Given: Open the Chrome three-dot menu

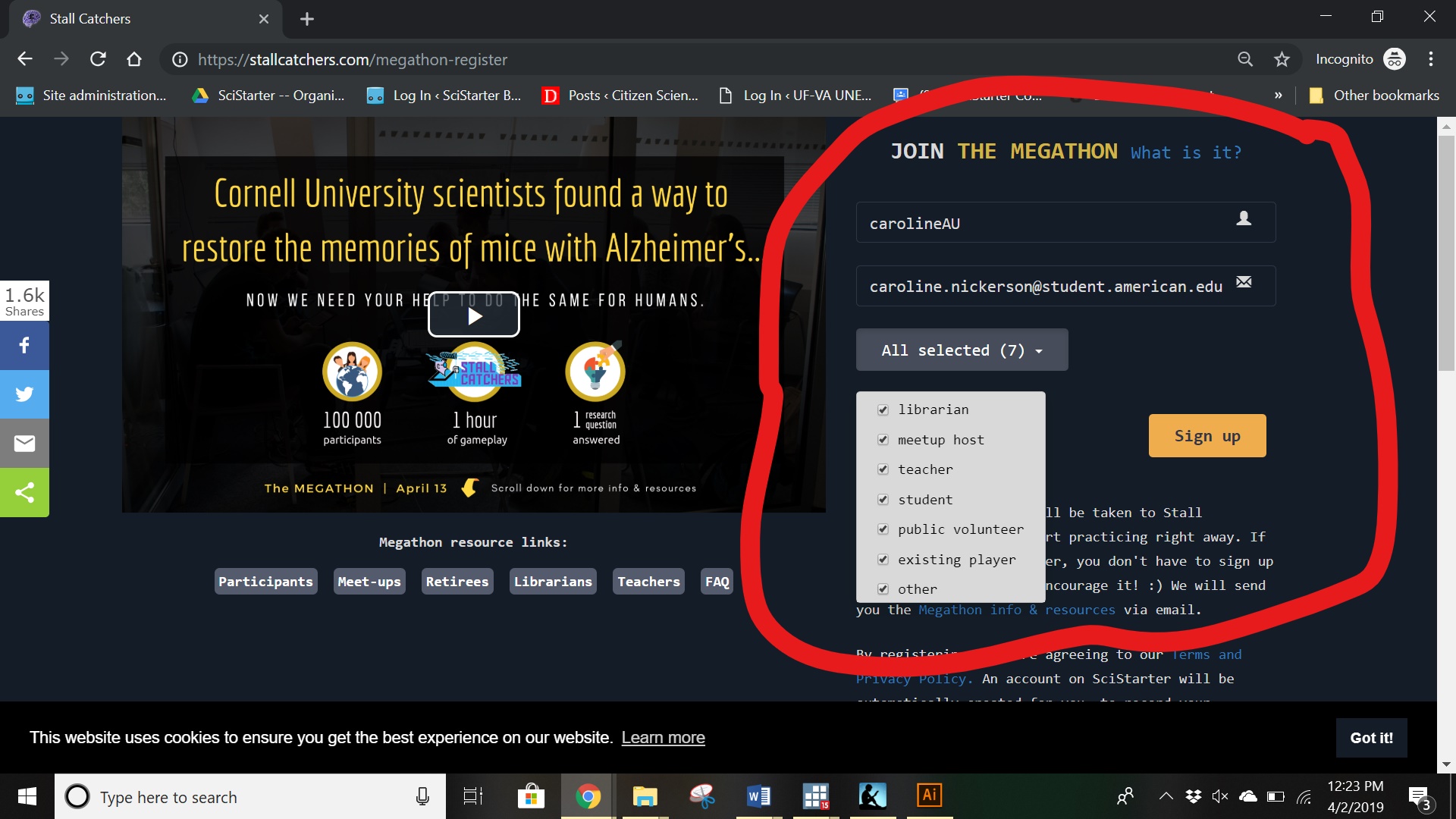Looking at the screenshot, I should (x=1431, y=59).
